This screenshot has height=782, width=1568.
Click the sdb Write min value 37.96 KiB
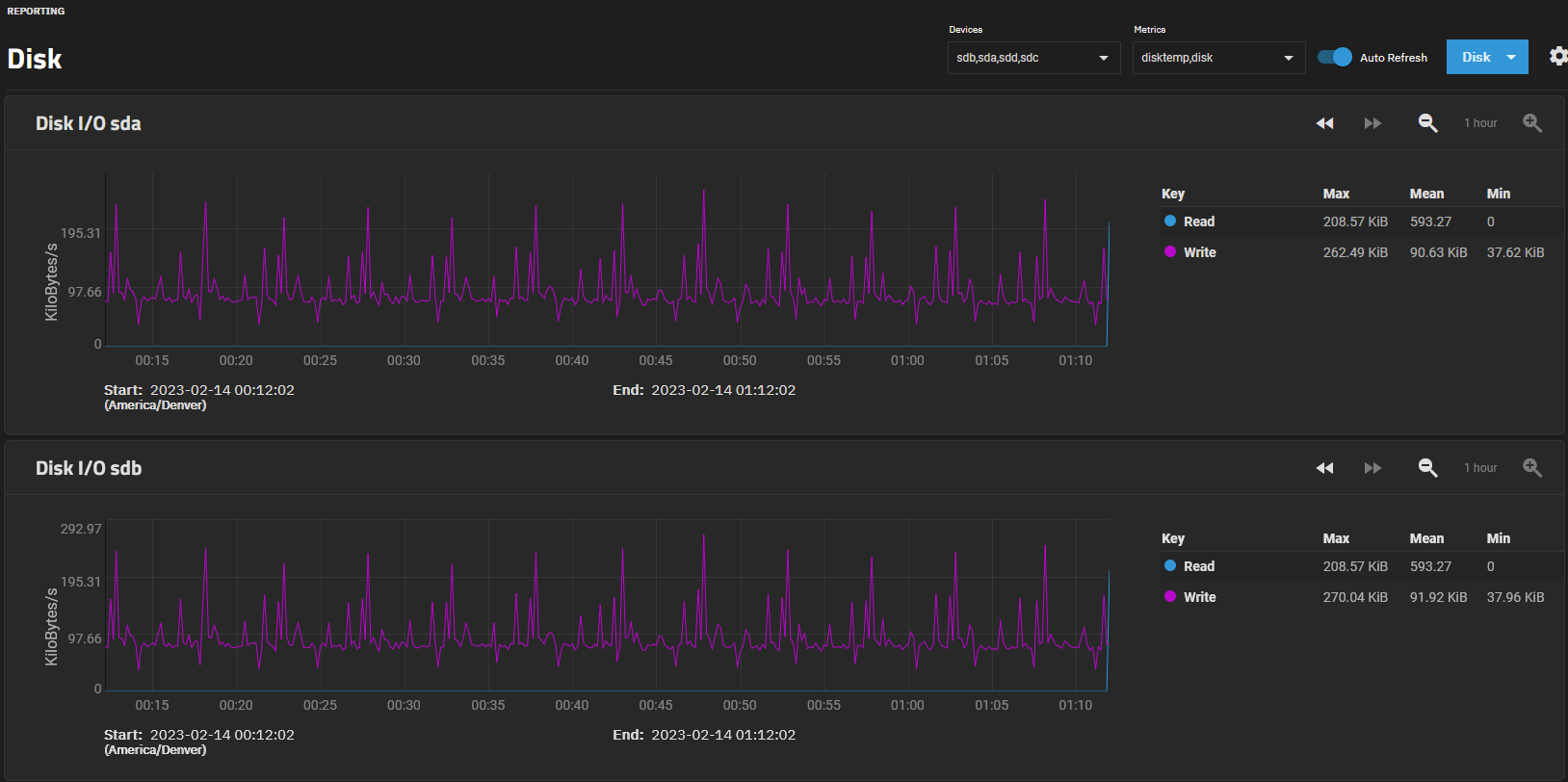click(1515, 597)
